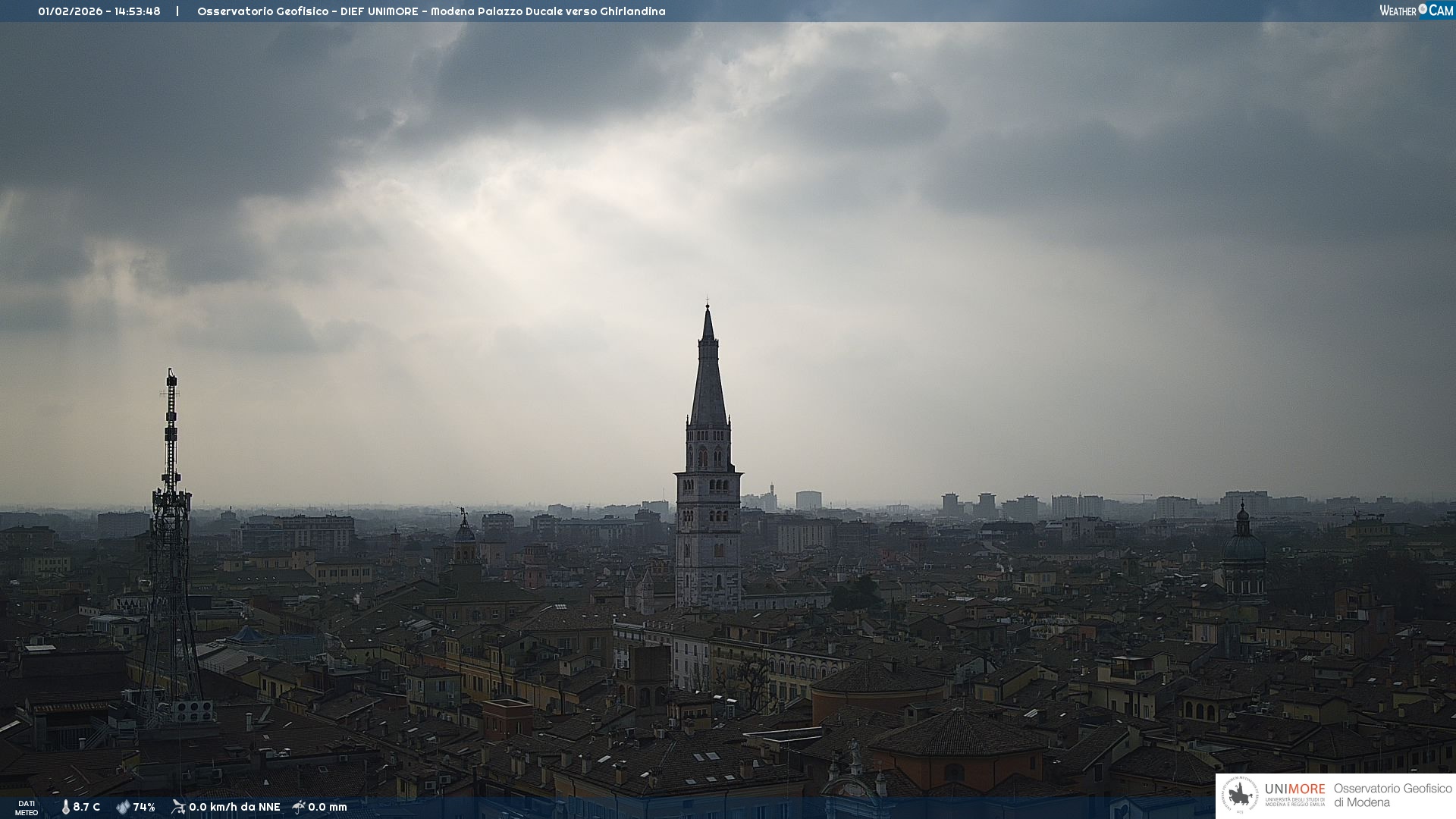Click the Università degli Studi subtitle
The width and height of the screenshot is (1456, 819).
[x=1294, y=802]
